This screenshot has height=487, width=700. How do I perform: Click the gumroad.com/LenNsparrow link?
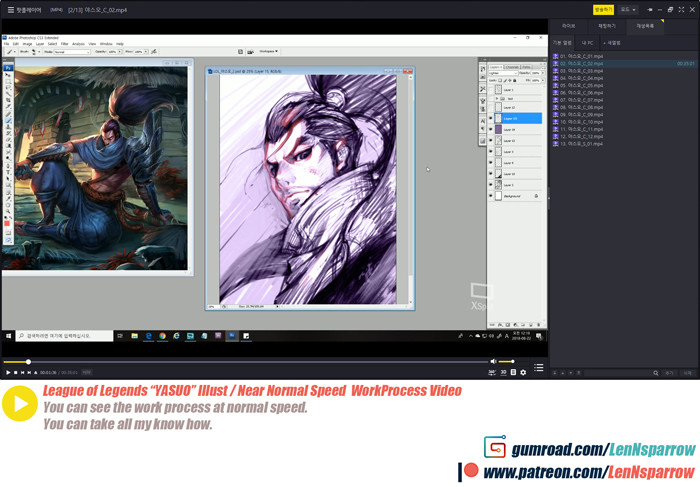(604, 449)
